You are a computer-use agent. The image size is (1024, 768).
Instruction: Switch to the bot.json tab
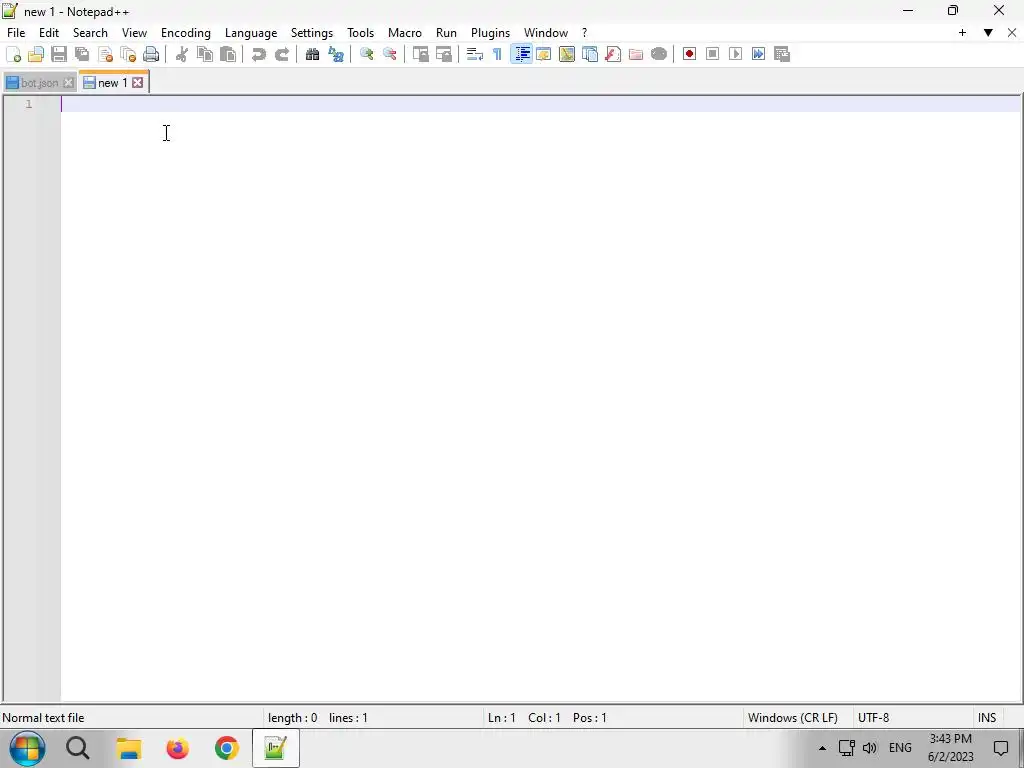[x=39, y=83]
